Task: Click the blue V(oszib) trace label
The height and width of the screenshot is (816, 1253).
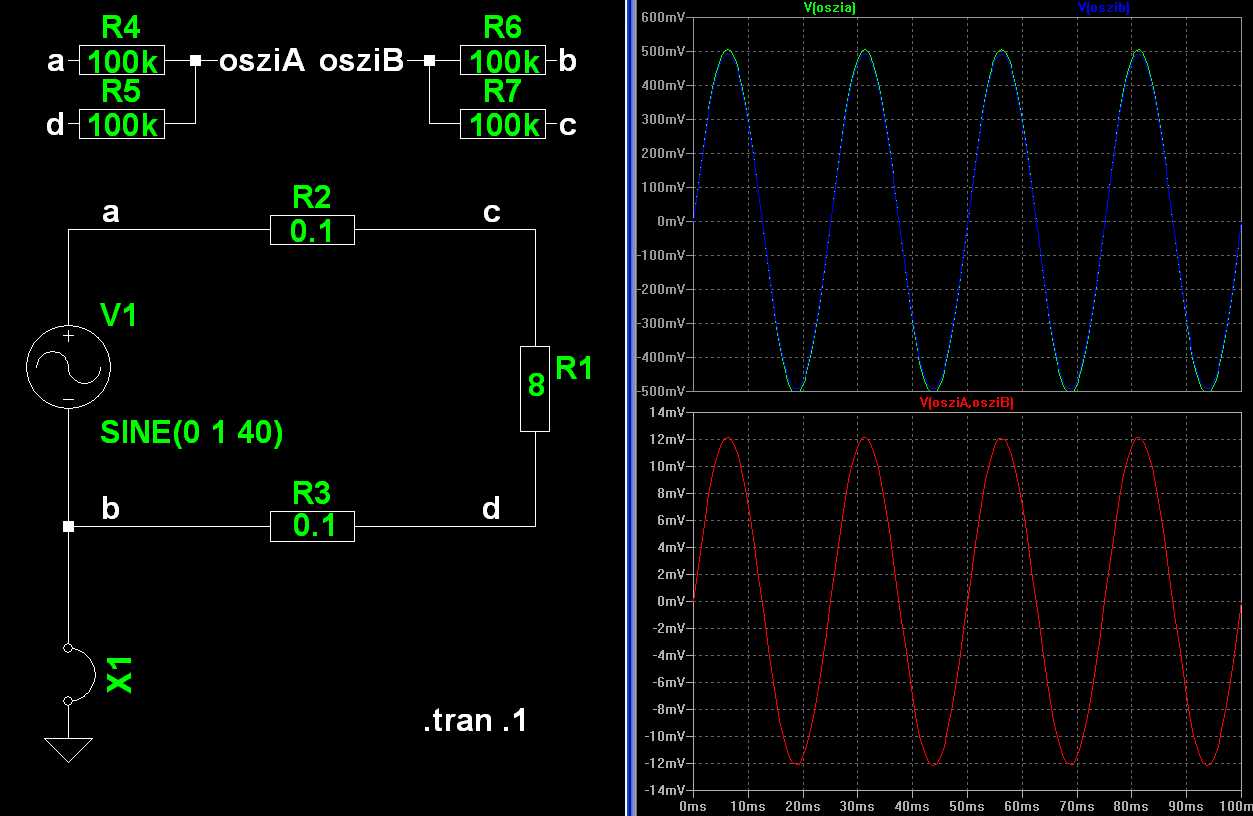Action: coord(1103,8)
